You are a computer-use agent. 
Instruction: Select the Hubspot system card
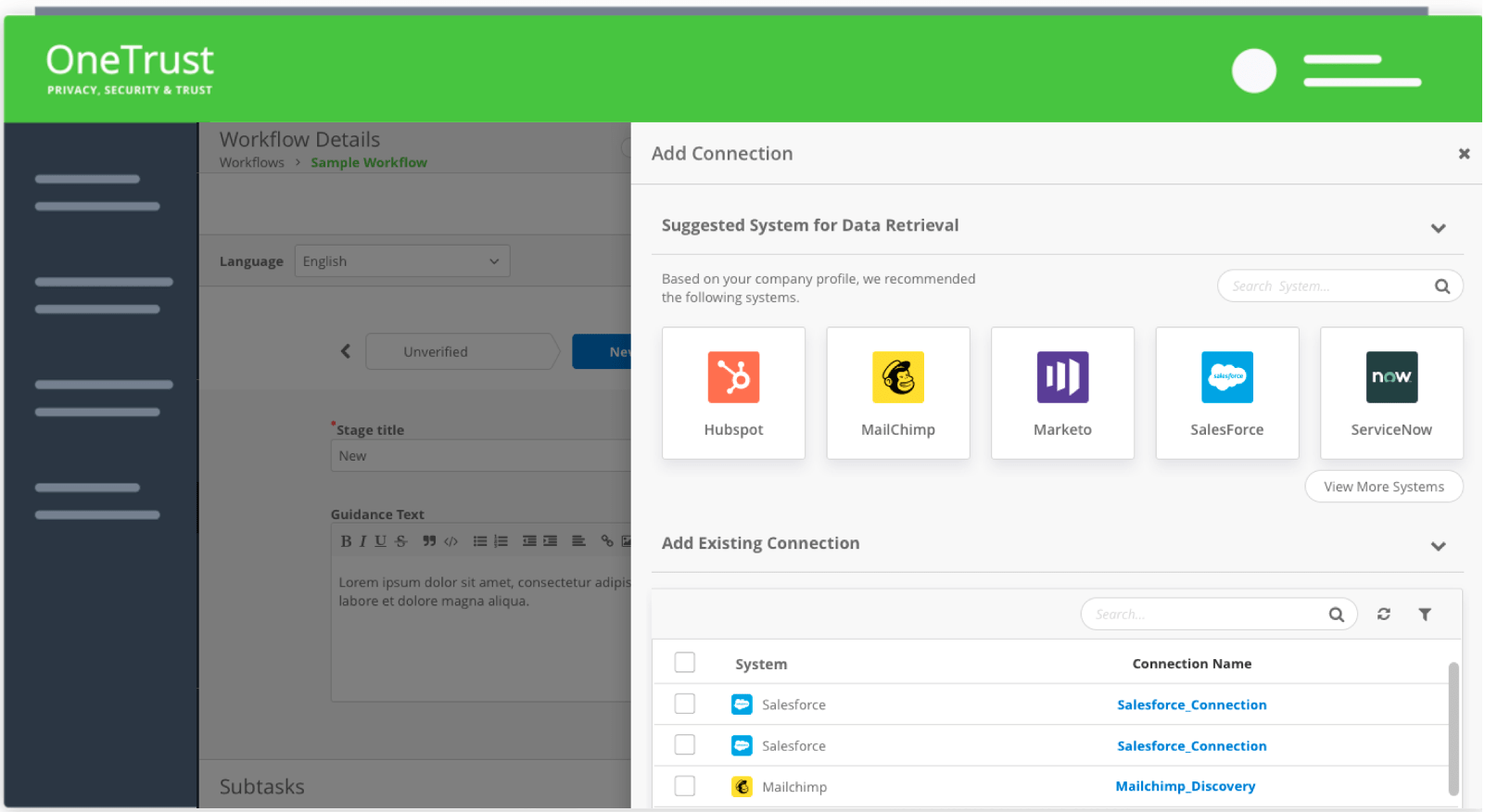(733, 393)
